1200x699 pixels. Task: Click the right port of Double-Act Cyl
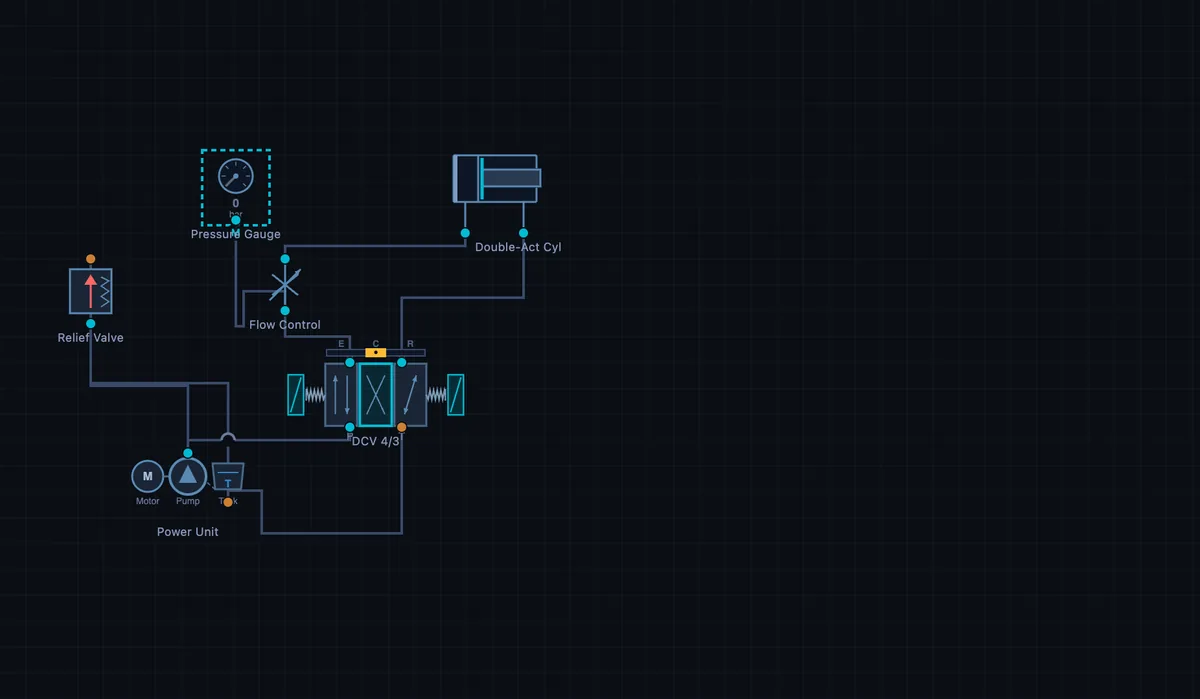click(523, 233)
